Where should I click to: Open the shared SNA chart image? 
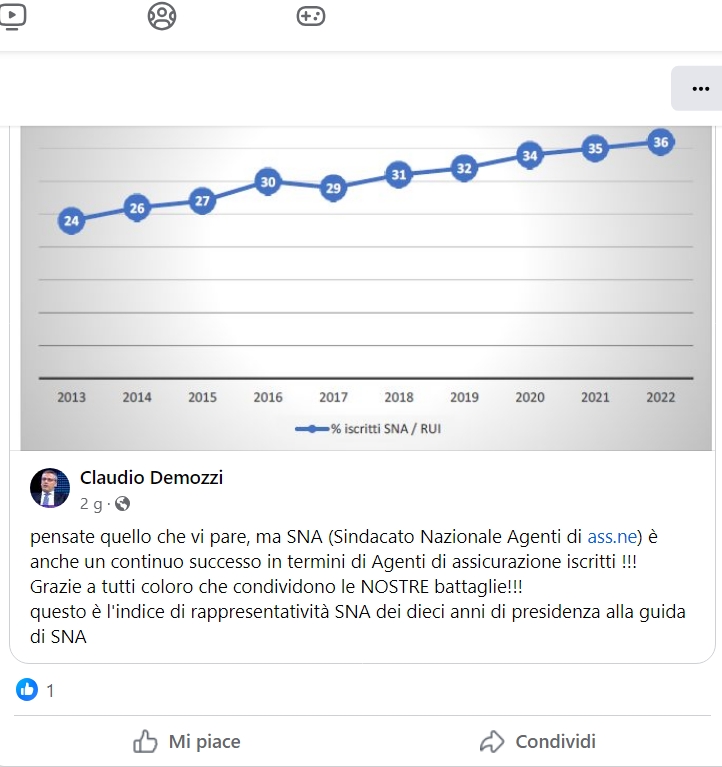click(366, 288)
